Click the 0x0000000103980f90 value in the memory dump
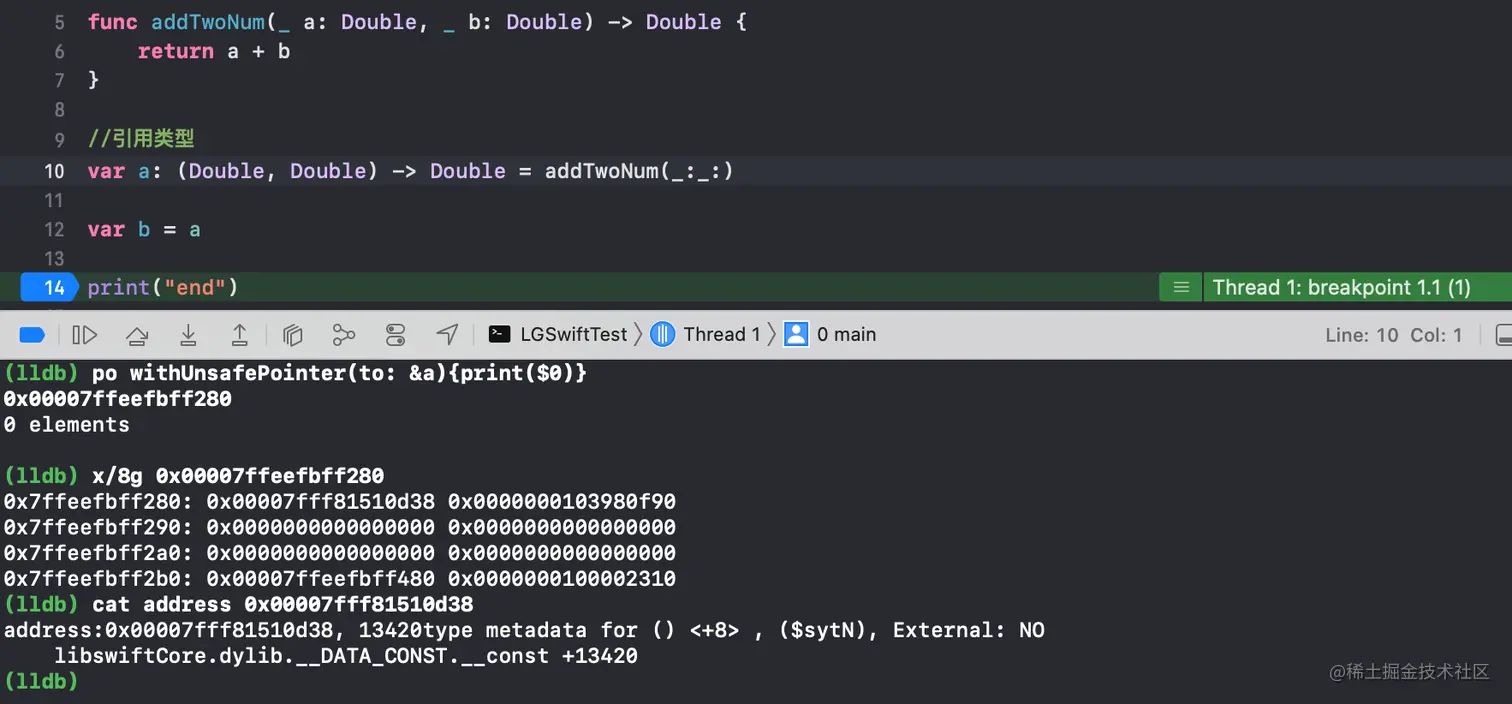The width and height of the screenshot is (1512, 704). point(562,501)
